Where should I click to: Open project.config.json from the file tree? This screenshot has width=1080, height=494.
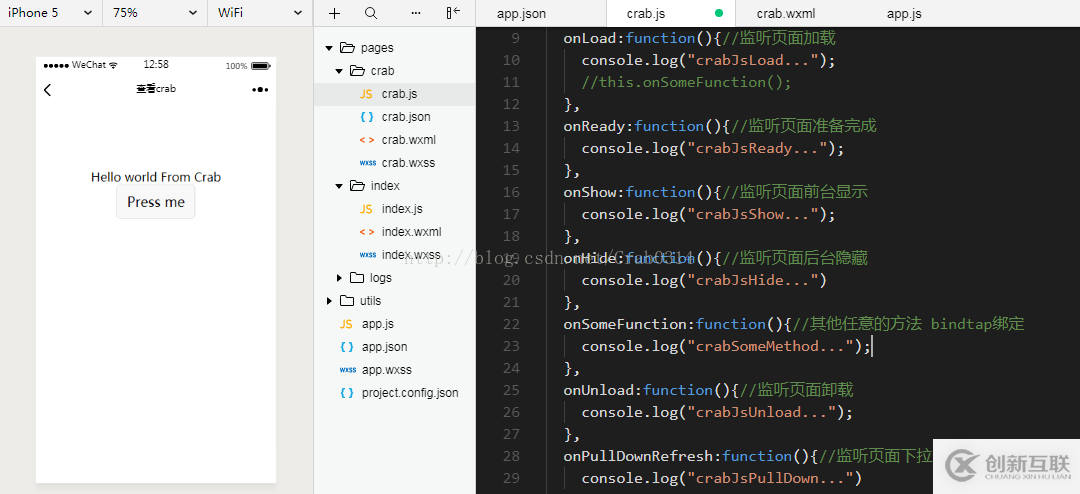point(410,393)
